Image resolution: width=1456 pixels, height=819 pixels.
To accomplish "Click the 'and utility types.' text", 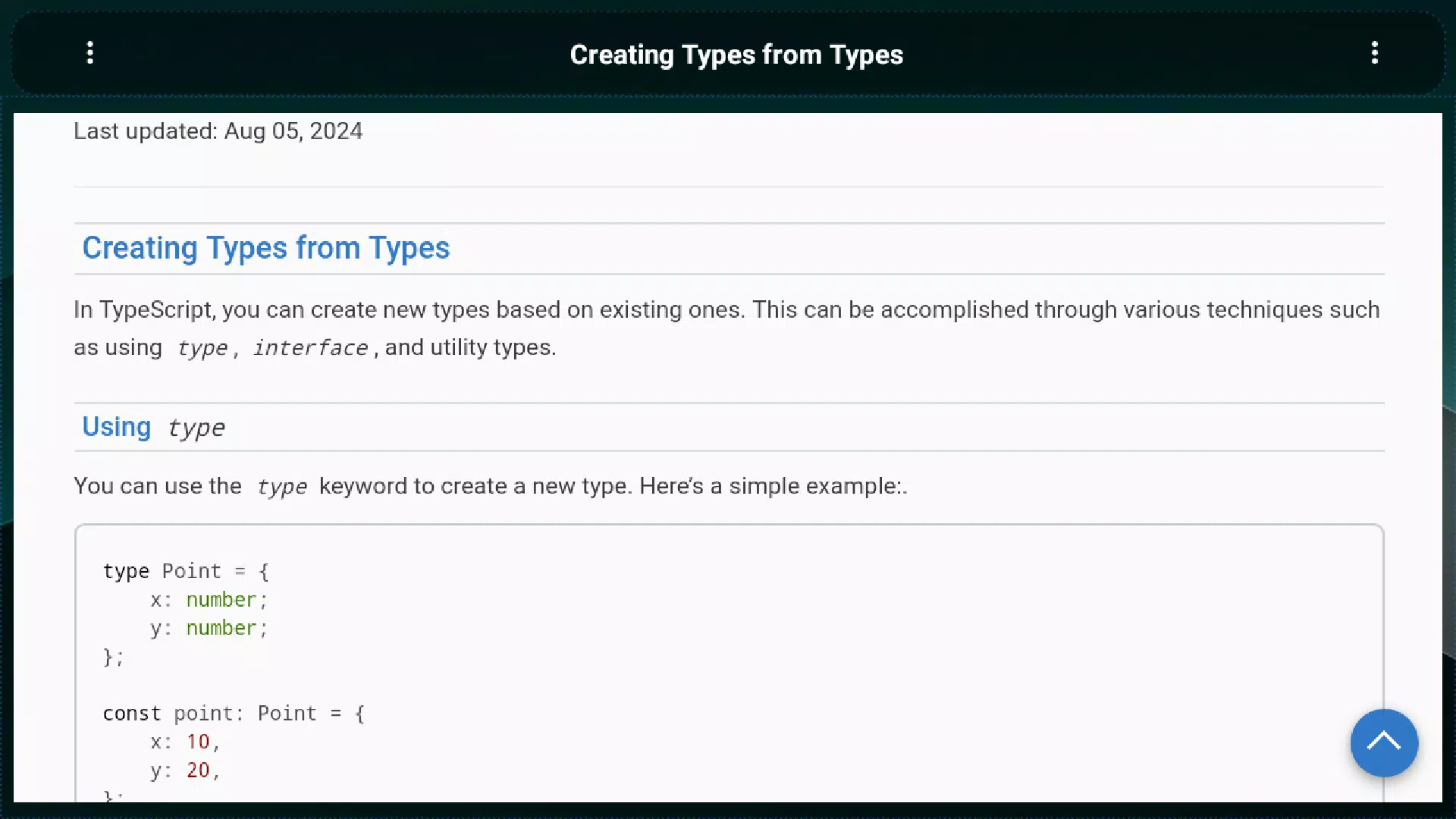I will click(x=471, y=347).
